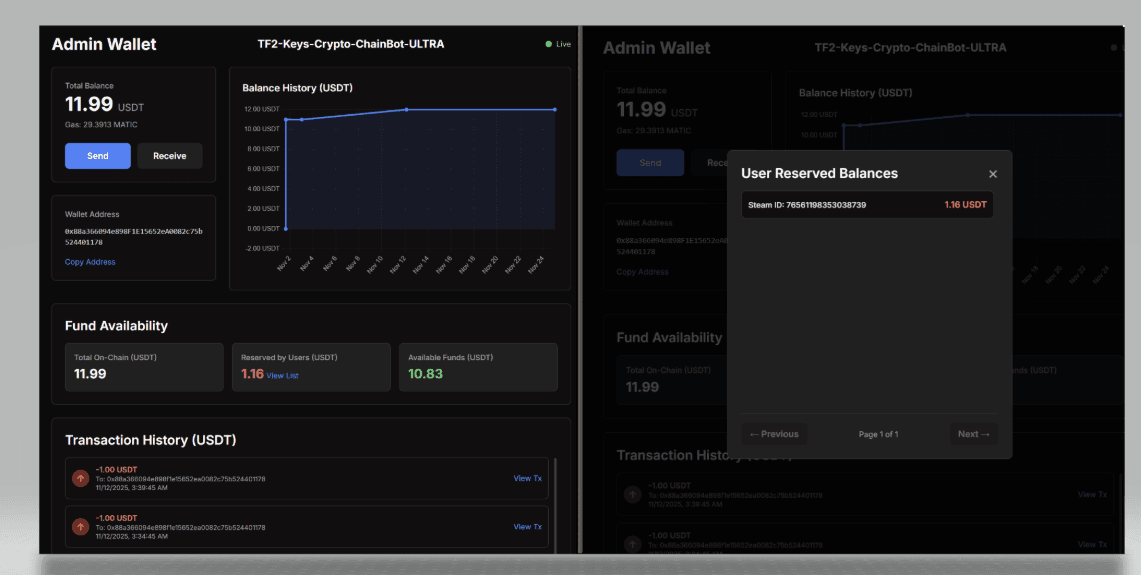Image resolution: width=1141 pixels, height=575 pixels.
Task: Go to Next page in reserved balances modal
Action: (x=974, y=434)
